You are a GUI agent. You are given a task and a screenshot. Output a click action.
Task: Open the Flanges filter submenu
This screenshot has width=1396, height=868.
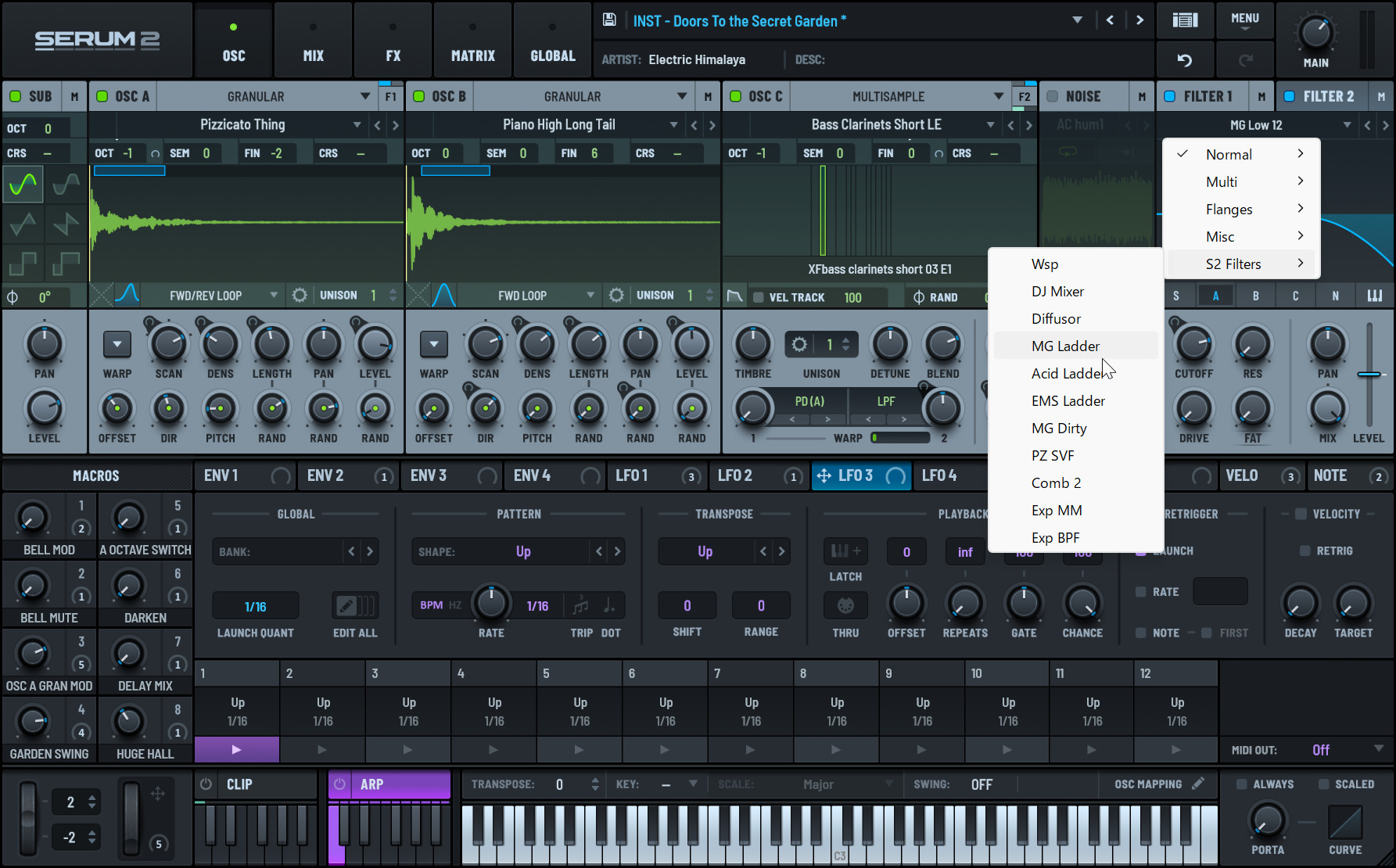click(x=1242, y=209)
